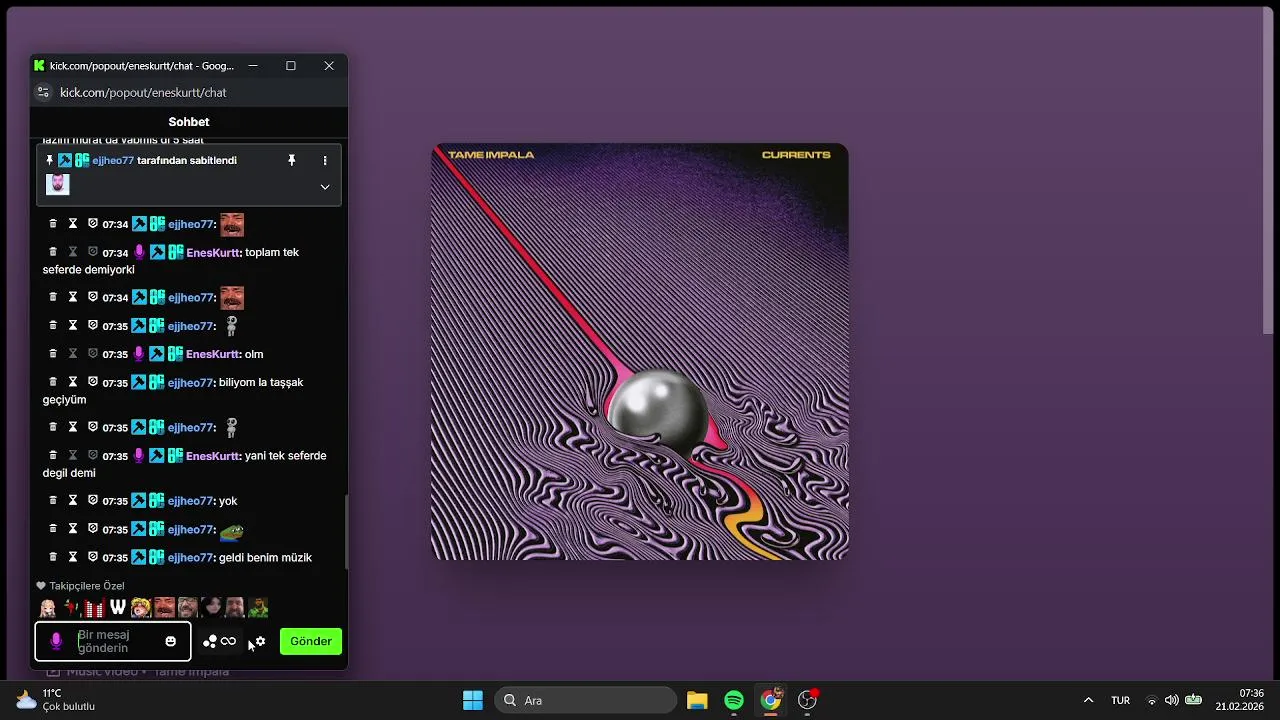
Task: Send the chat message with Gönder
Action: [x=311, y=641]
